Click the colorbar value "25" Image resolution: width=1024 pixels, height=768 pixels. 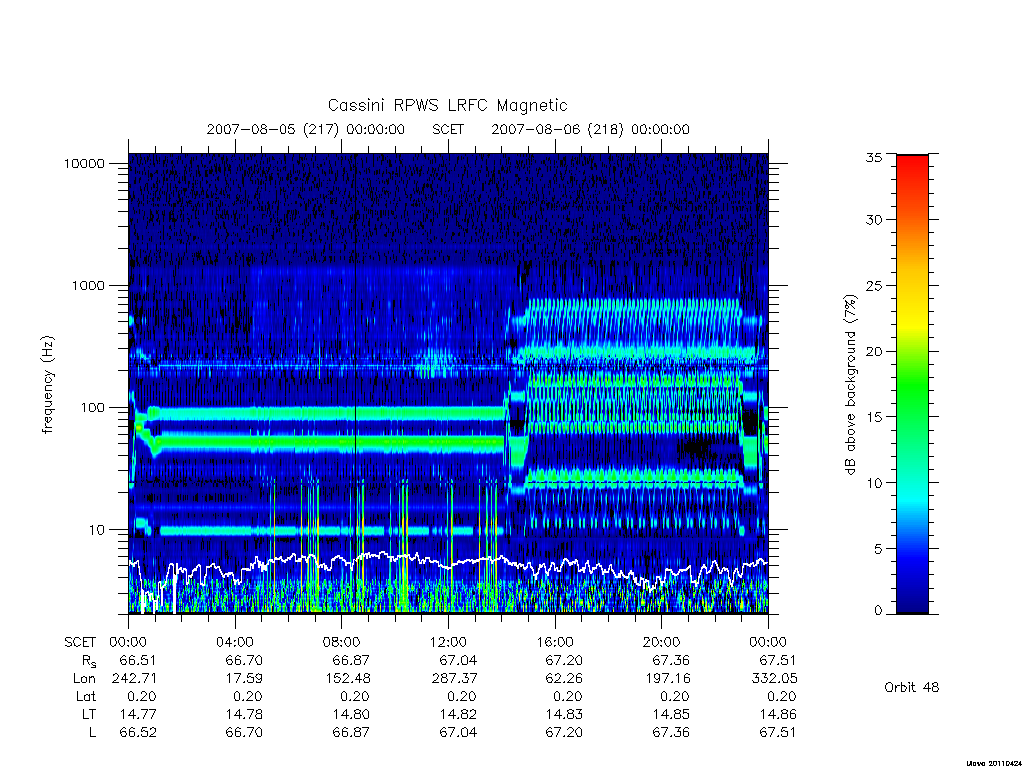(873, 285)
